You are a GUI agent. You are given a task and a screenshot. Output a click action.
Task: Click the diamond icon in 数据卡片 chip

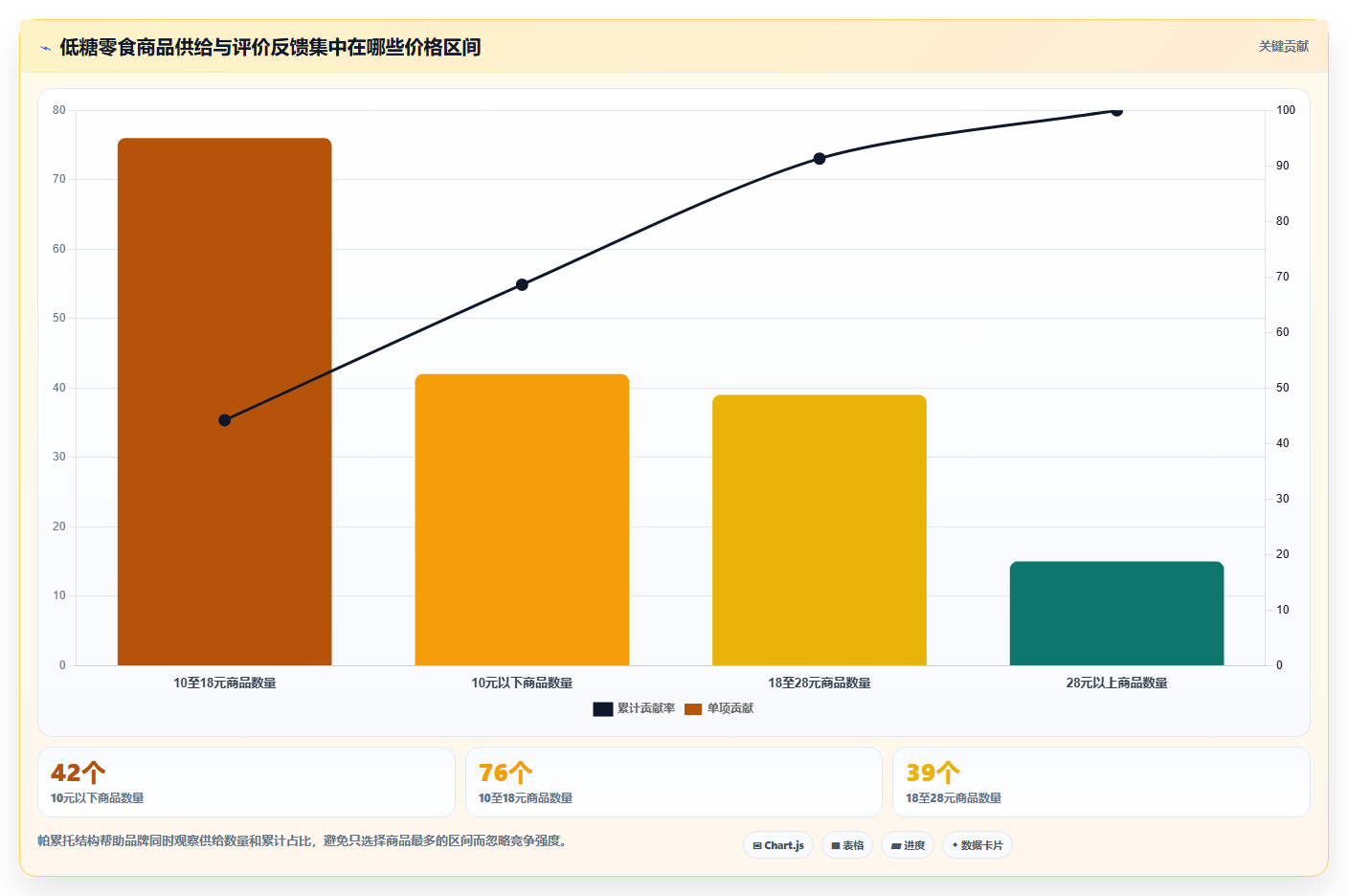coord(955,845)
